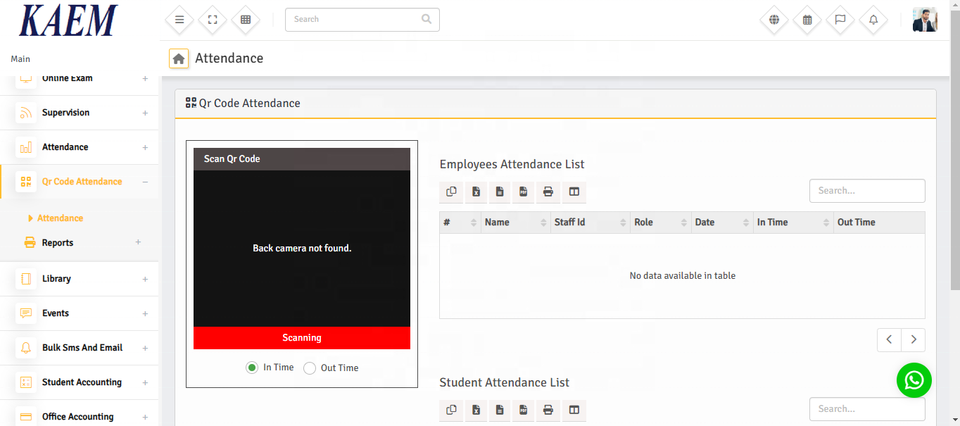The image size is (960, 426).
Task: Open the calendar icon in header
Action: click(x=807, y=19)
